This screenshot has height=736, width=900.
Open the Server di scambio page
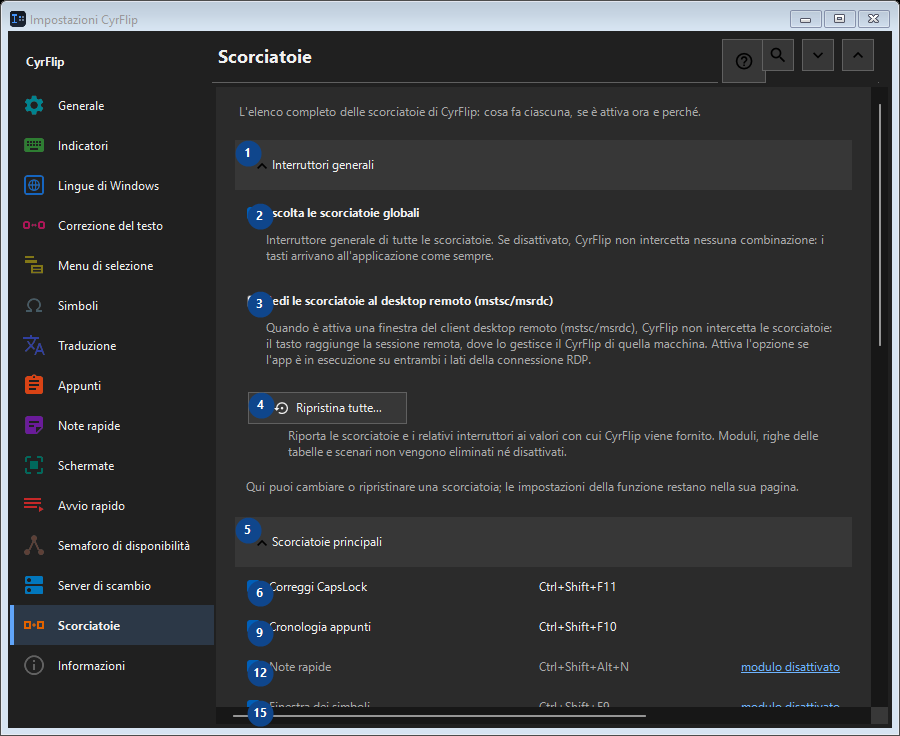point(112,586)
